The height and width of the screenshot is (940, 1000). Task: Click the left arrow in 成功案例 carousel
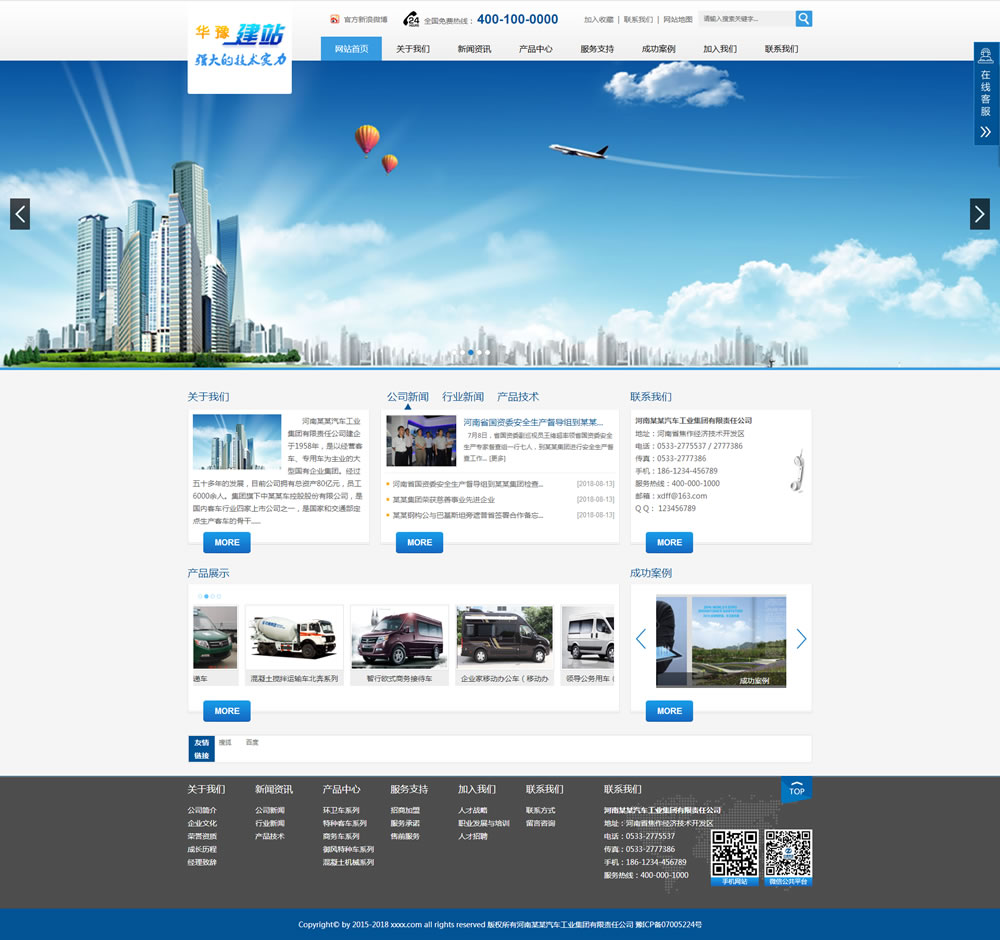(641, 639)
